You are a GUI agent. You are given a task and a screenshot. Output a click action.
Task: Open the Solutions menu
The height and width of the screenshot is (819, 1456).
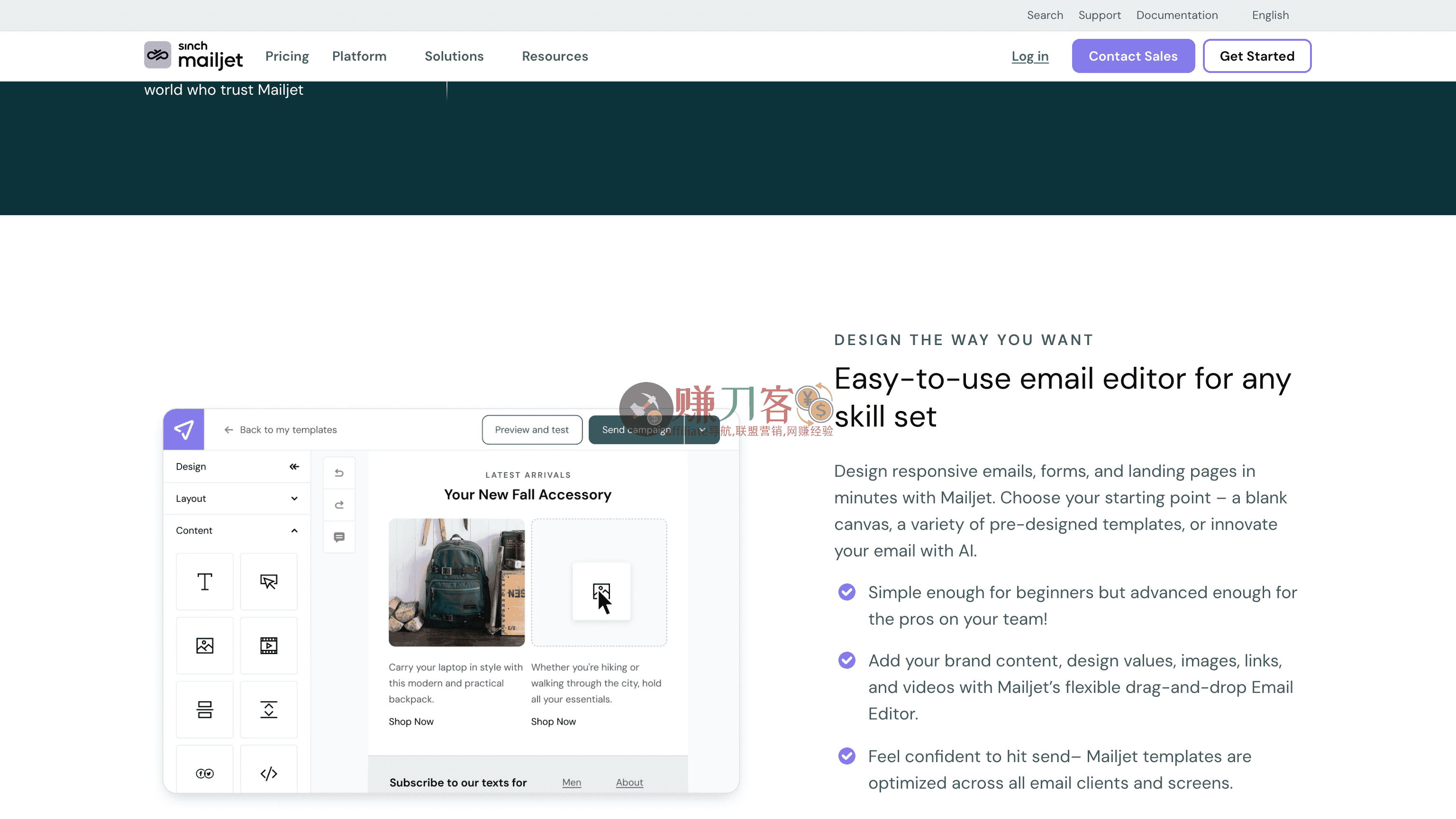click(x=454, y=56)
